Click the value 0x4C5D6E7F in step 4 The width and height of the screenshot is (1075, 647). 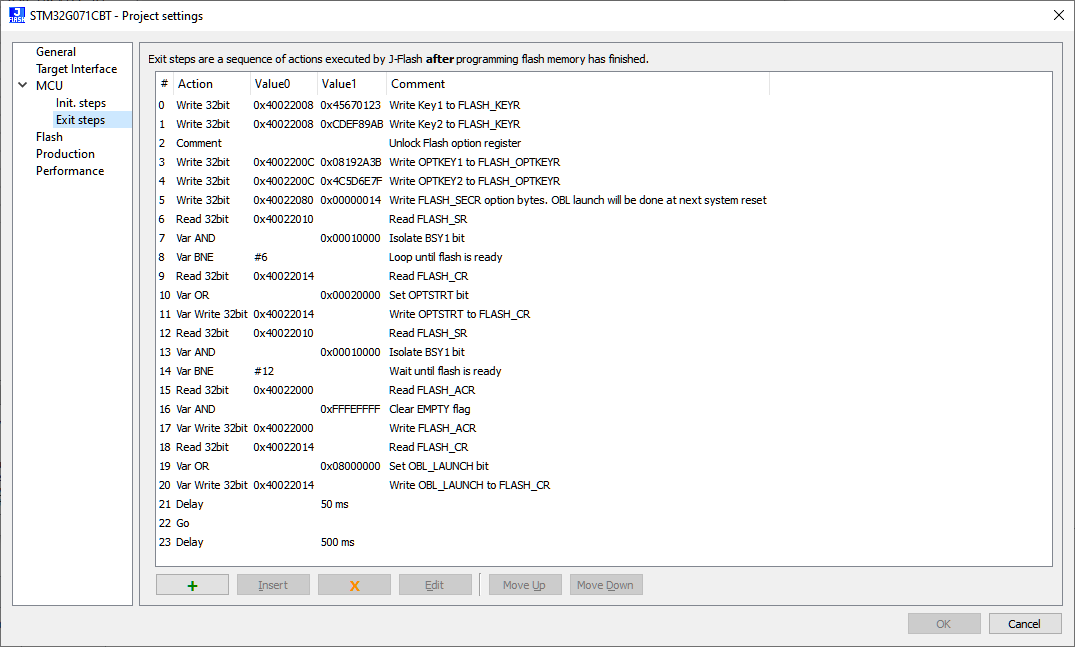(x=351, y=181)
